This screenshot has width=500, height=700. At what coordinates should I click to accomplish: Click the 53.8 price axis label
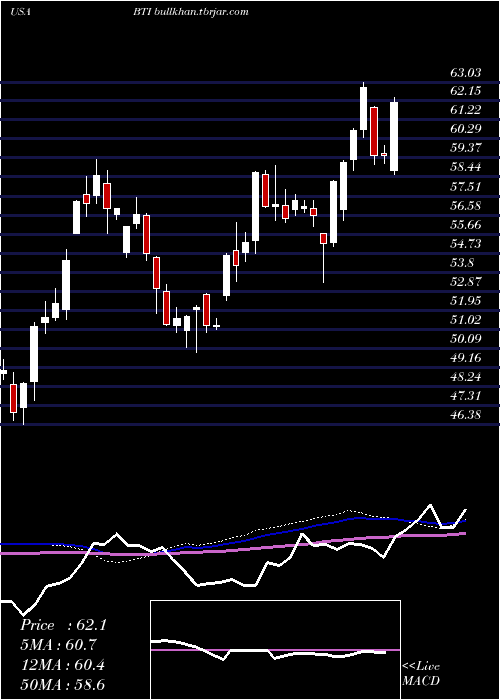(461, 263)
